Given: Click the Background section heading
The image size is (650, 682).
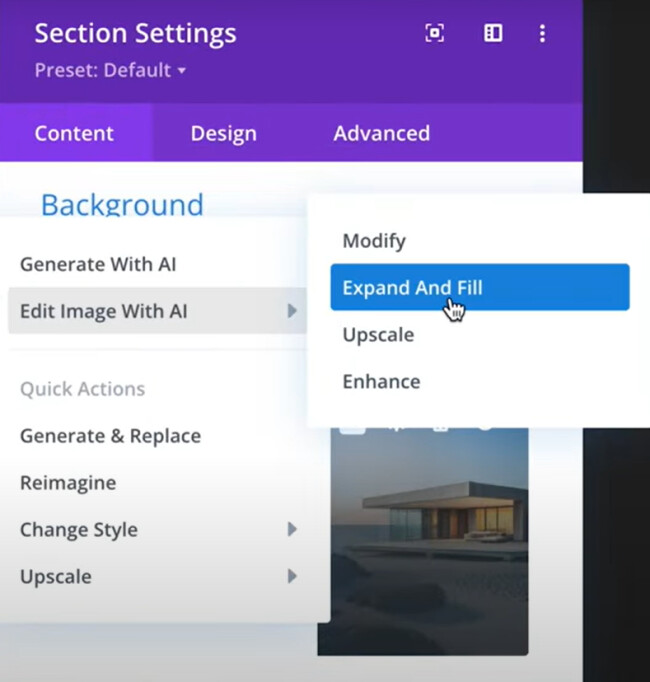Looking at the screenshot, I should coord(121,205).
